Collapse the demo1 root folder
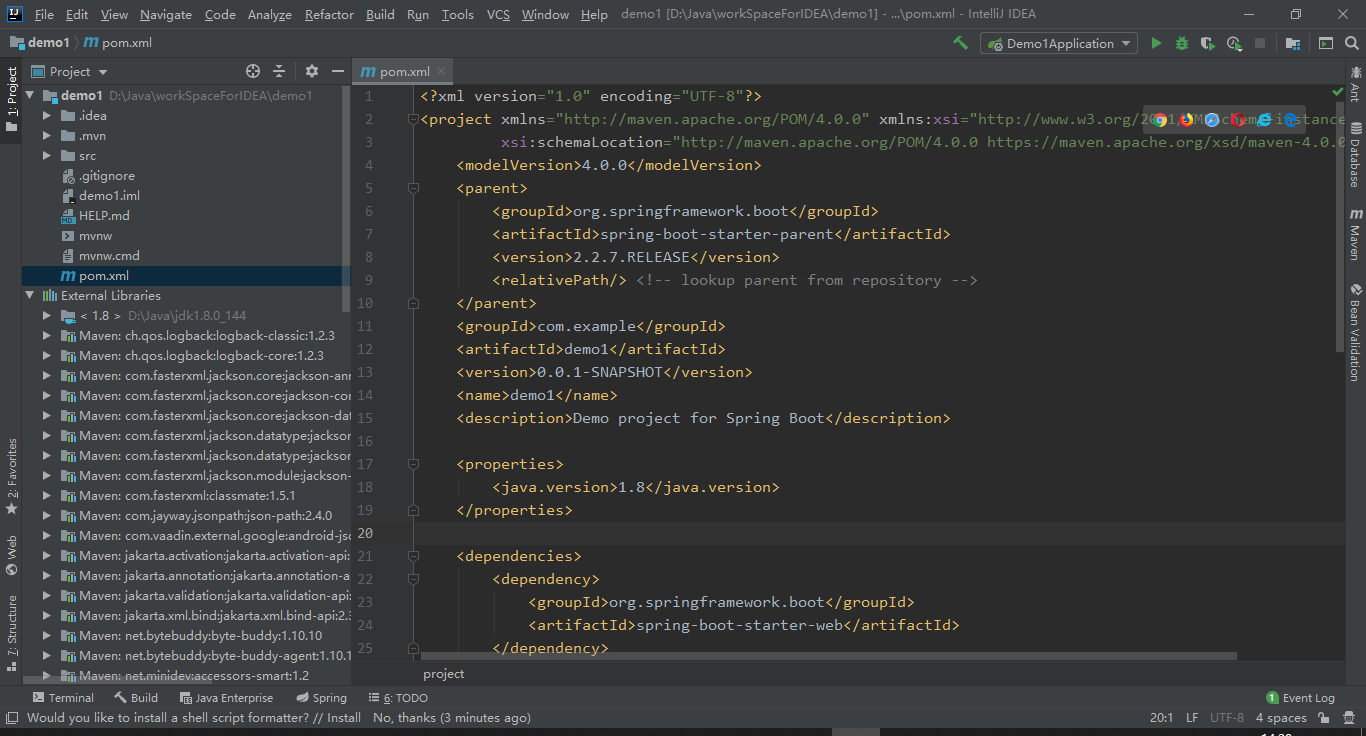Image resolution: width=1366 pixels, height=736 pixels. tap(29, 96)
